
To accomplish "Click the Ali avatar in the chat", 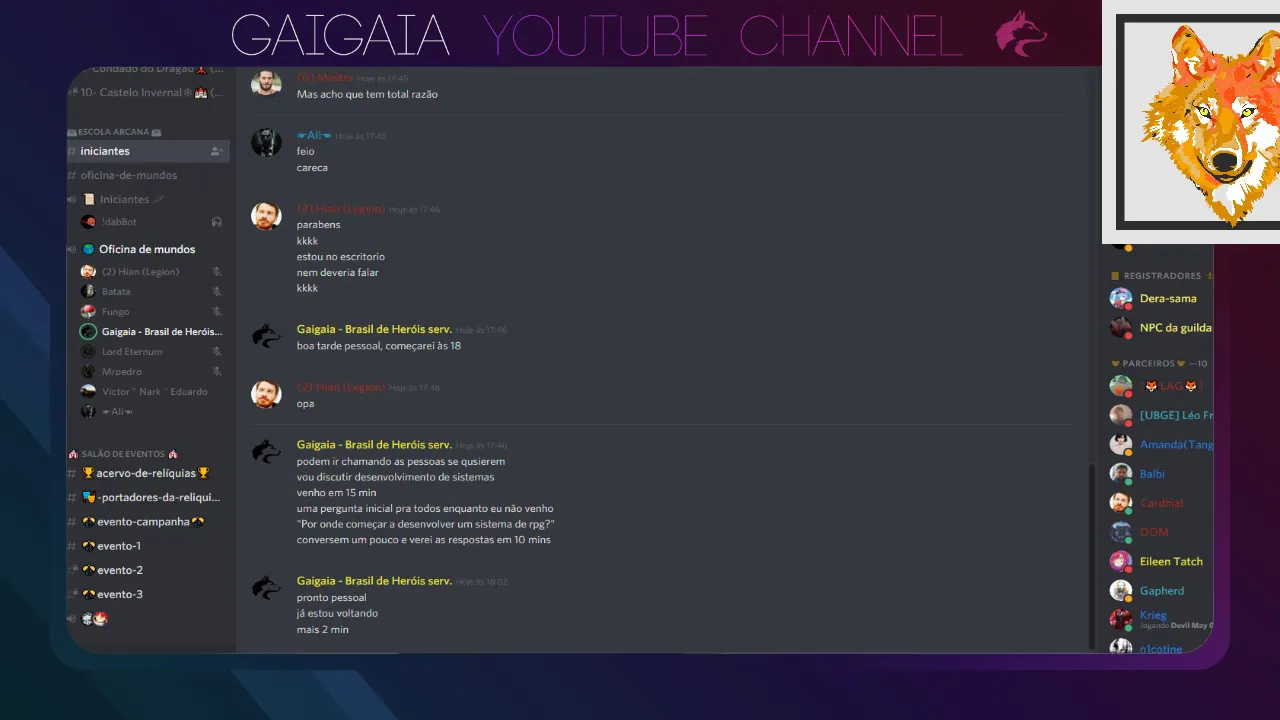I will [266, 142].
